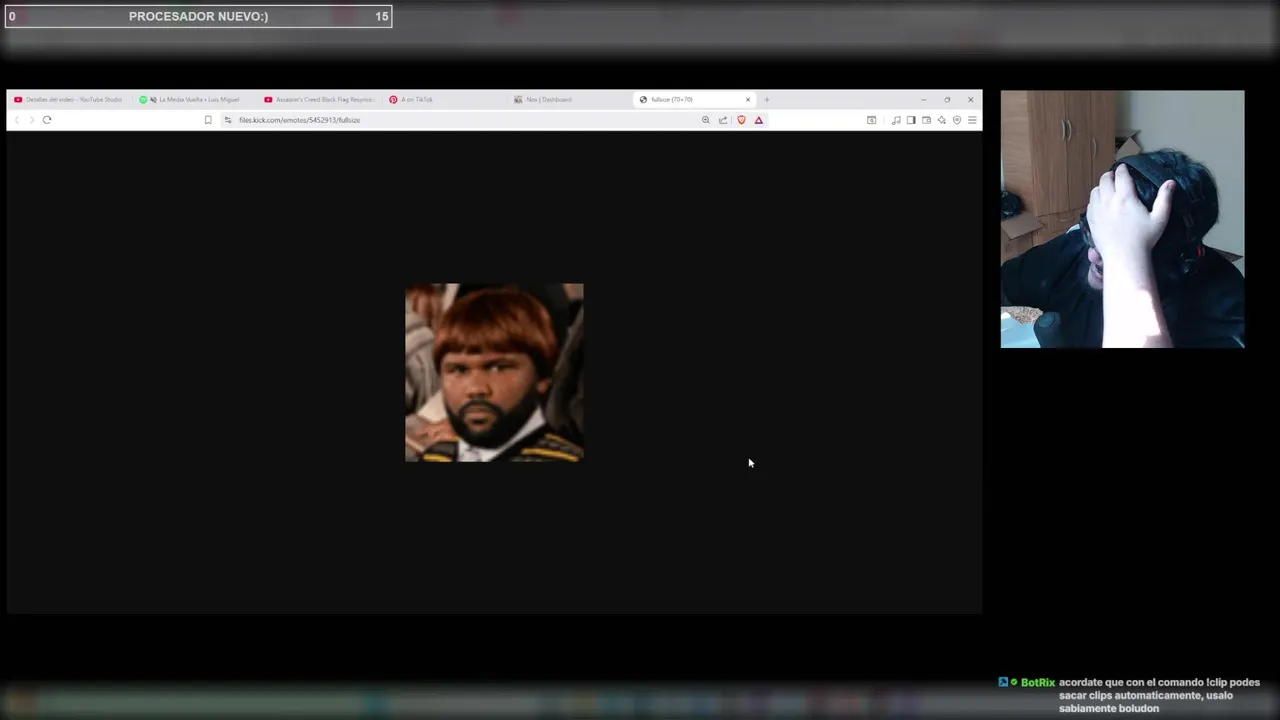Bookmark this page using the bookmark icon
The height and width of the screenshot is (720, 1280).
point(208,120)
